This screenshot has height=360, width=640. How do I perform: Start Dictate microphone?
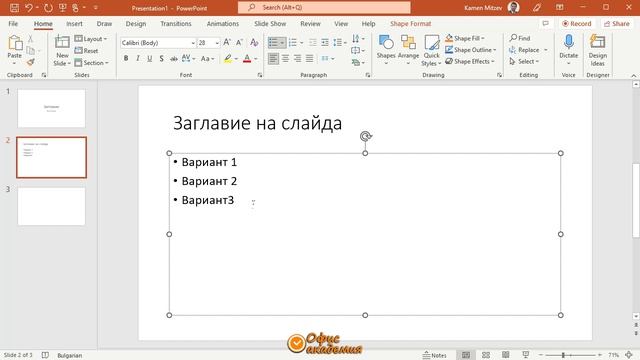click(569, 50)
